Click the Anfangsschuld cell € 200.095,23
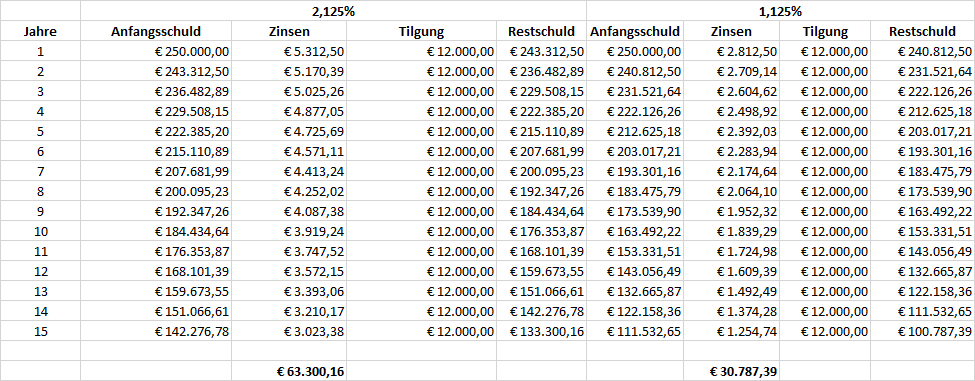The height and width of the screenshot is (381, 975). tap(156, 191)
